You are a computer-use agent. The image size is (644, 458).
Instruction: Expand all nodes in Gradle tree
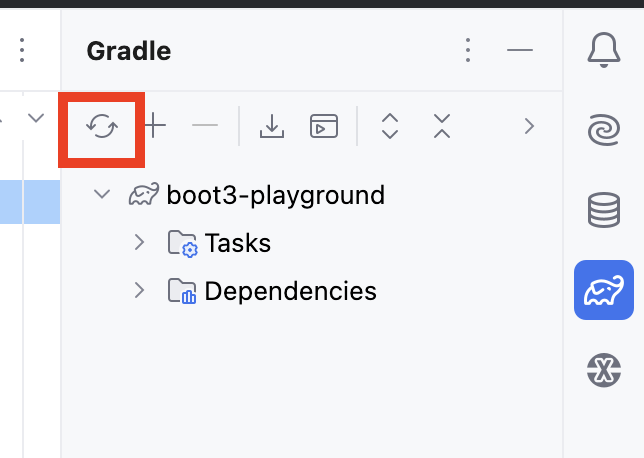[390, 126]
